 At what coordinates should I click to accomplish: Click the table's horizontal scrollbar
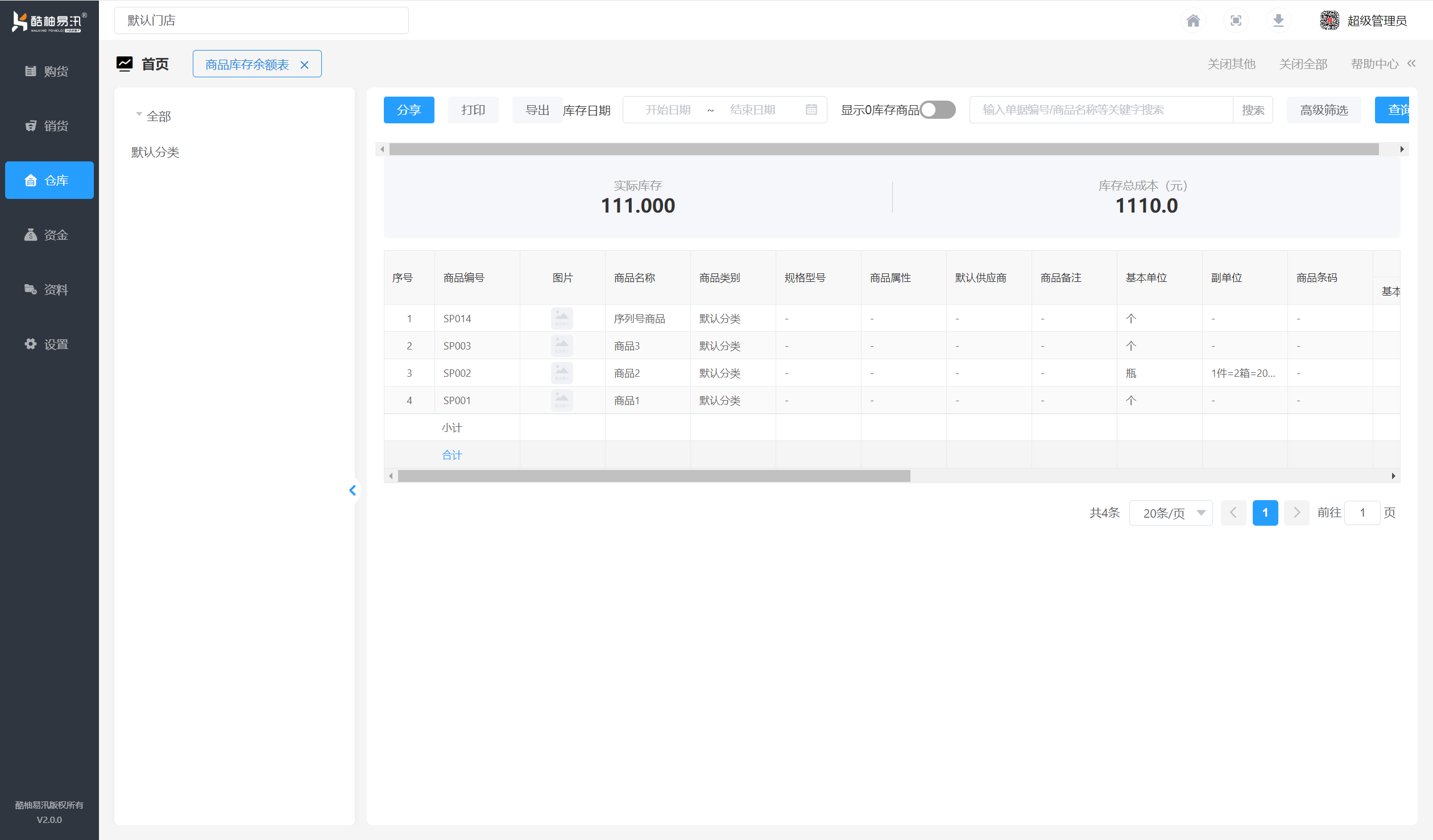654,476
